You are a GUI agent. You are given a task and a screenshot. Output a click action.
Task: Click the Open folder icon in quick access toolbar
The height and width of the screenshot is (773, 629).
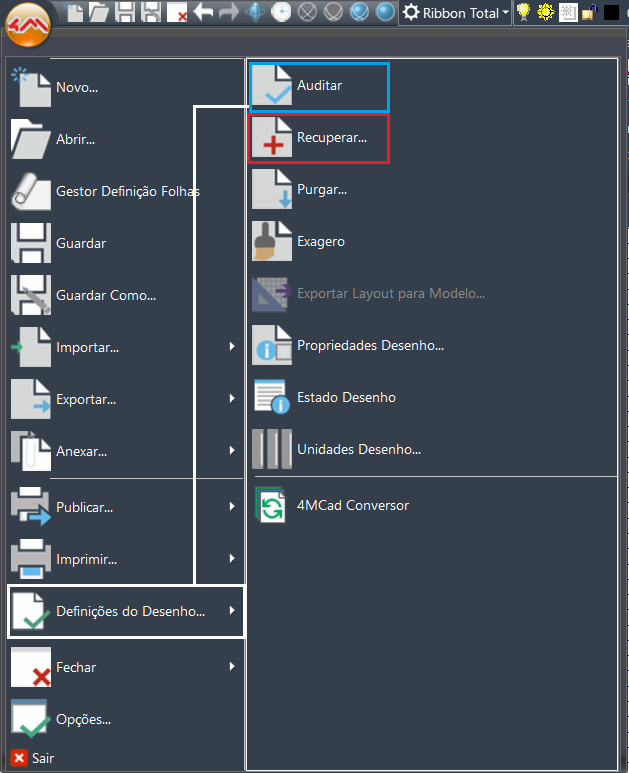[99, 12]
